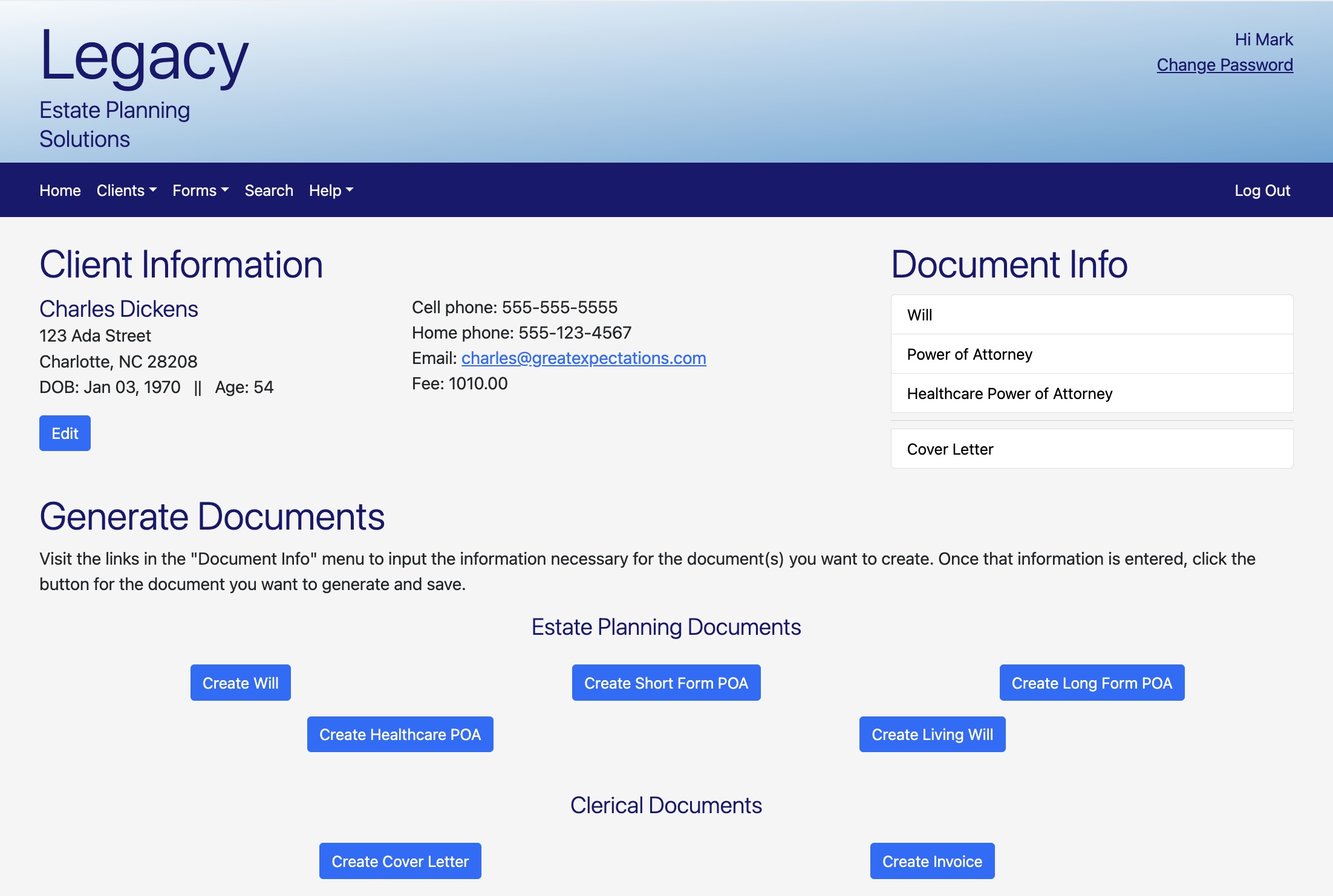This screenshot has height=896, width=1333.
Task: Click the blue Edit button
Action: (x=65, y=433)
